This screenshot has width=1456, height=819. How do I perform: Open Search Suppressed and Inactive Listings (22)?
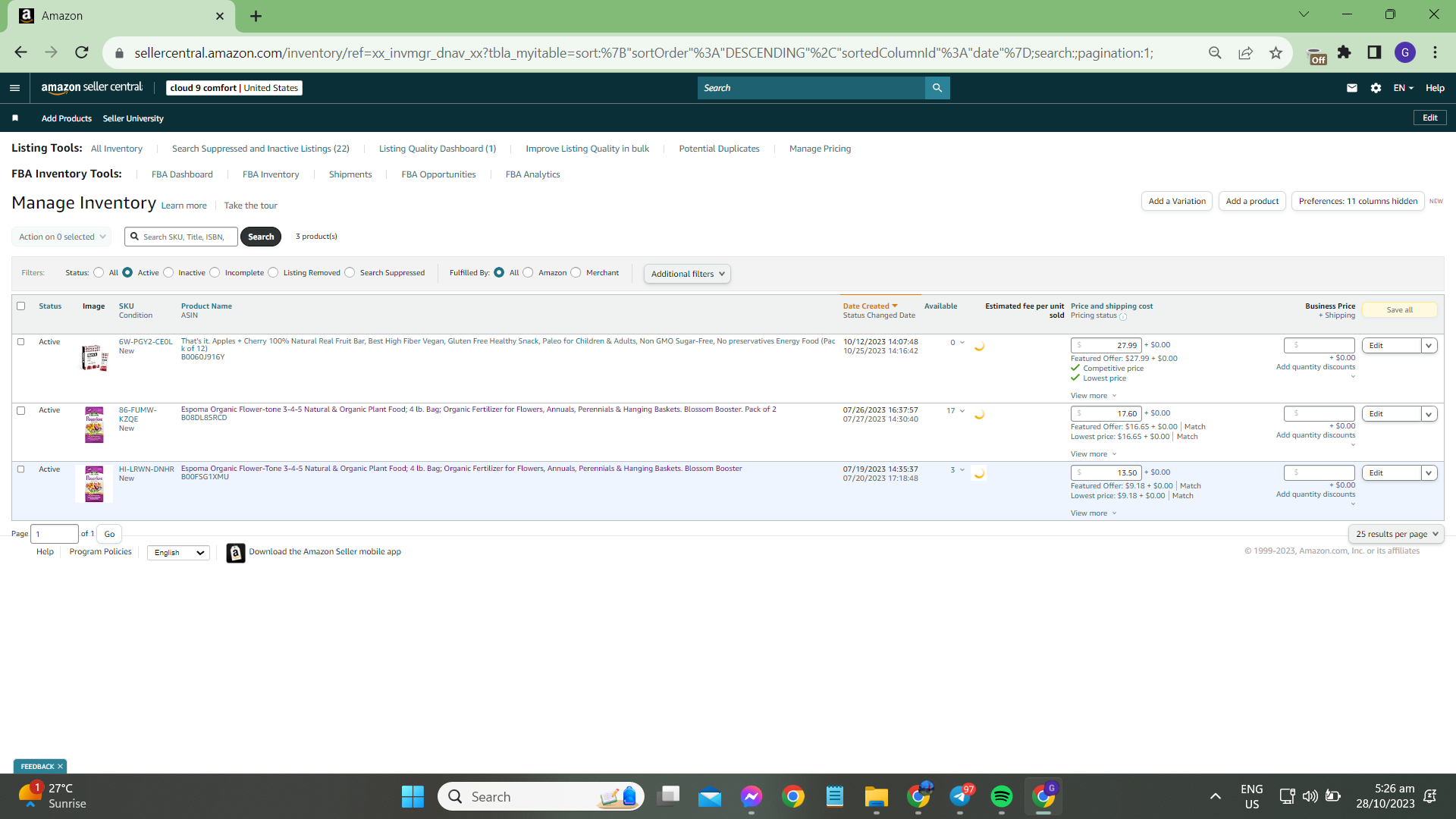pos(261,149)
